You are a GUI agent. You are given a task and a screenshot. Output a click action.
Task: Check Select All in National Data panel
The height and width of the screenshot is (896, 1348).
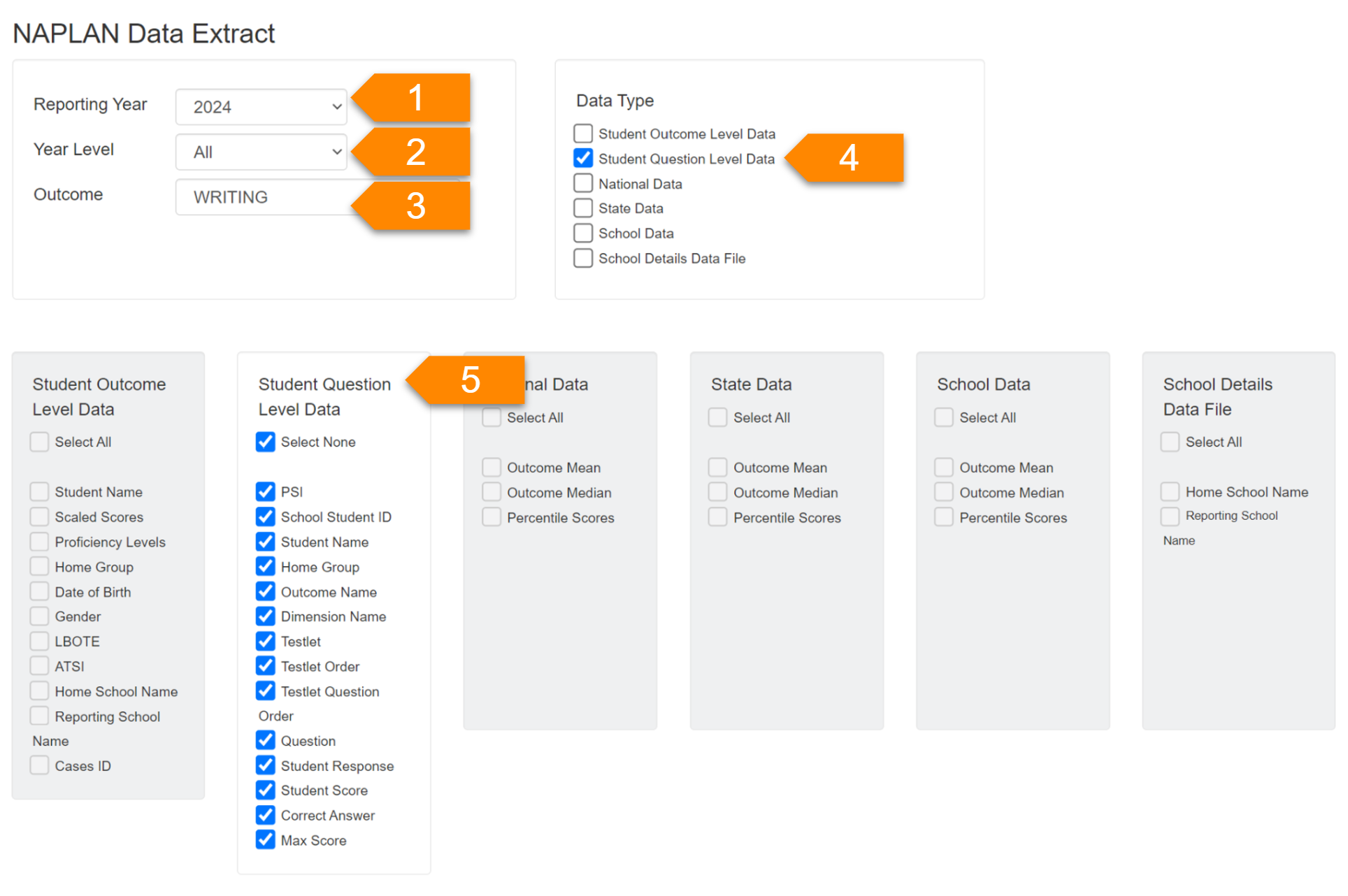(x=492, y=418)
